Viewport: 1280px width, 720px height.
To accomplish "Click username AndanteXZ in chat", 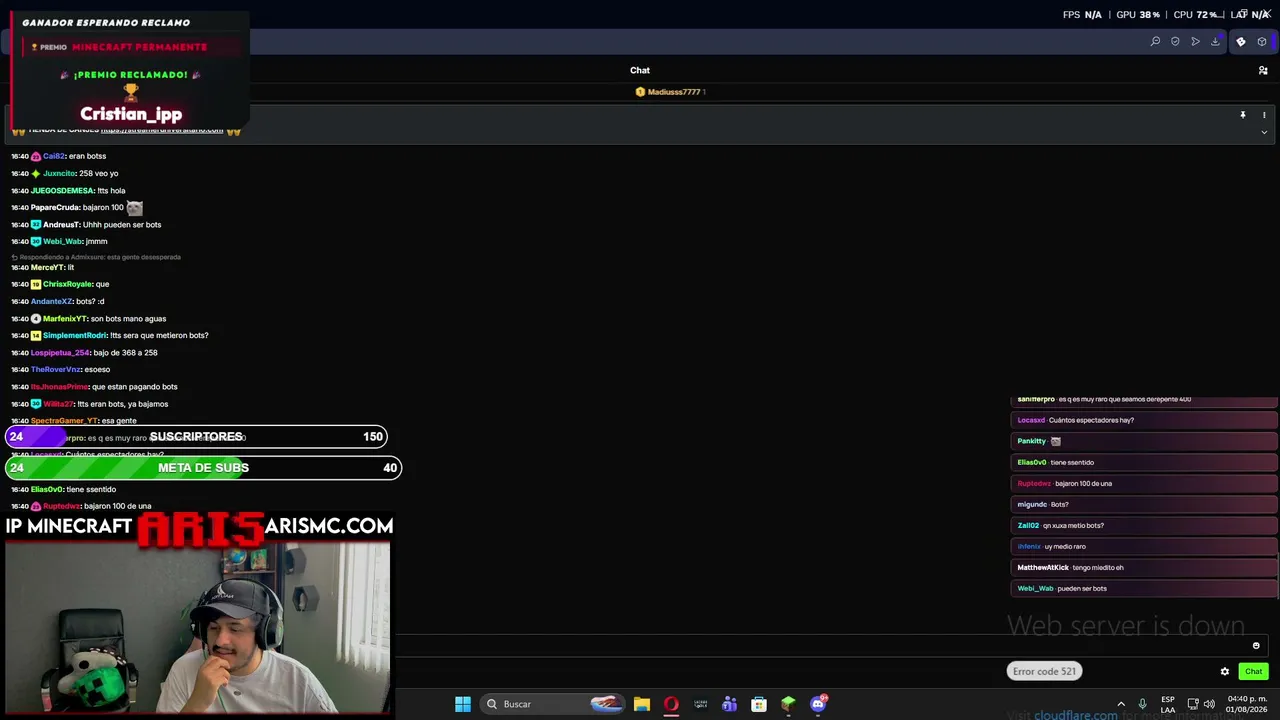I will (52, 301).
